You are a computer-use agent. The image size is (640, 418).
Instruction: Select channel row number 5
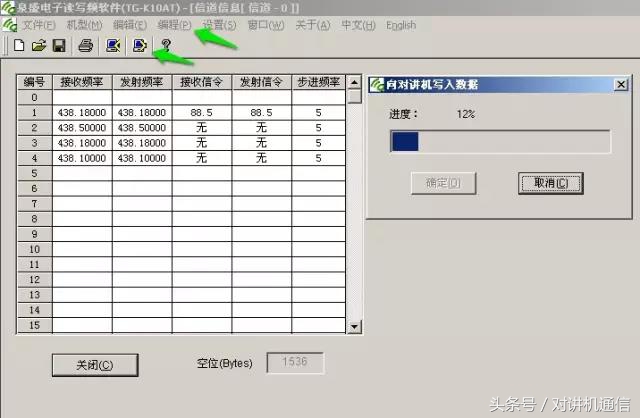point(34,173)
